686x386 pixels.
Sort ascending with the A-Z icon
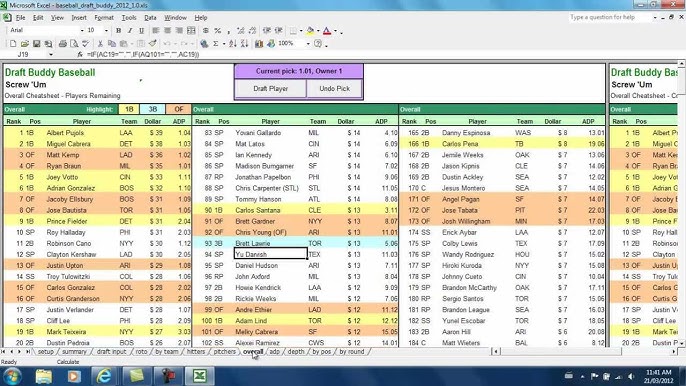point(233,43)
